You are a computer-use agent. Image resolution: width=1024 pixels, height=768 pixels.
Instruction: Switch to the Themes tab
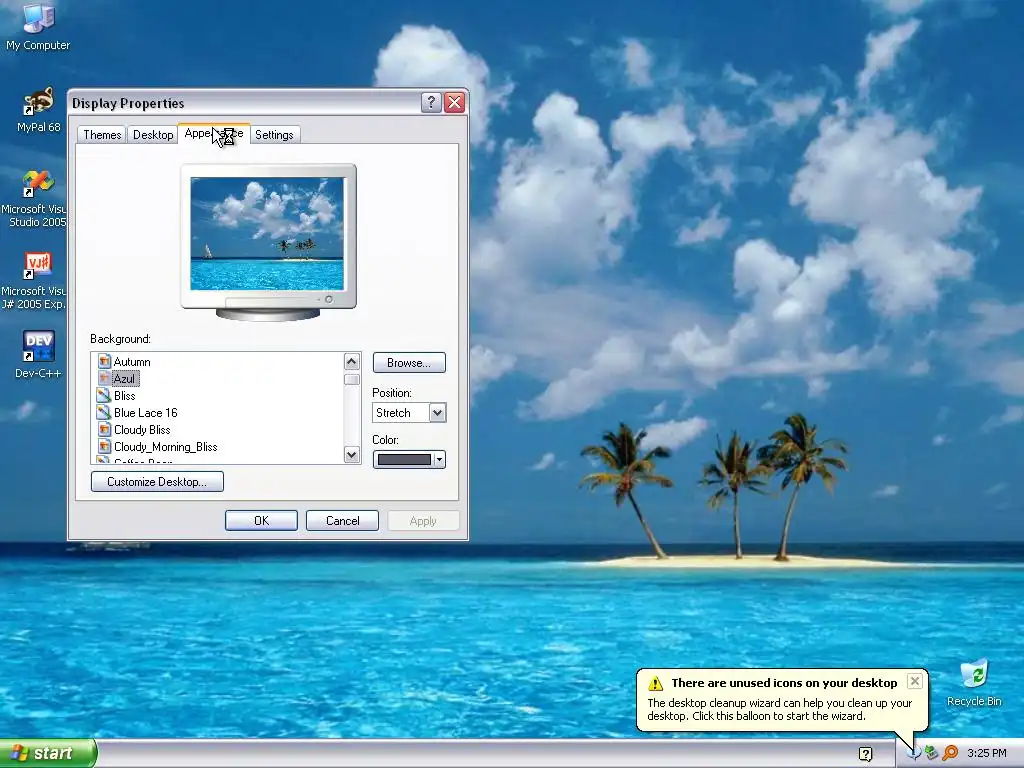pos(102,135)
